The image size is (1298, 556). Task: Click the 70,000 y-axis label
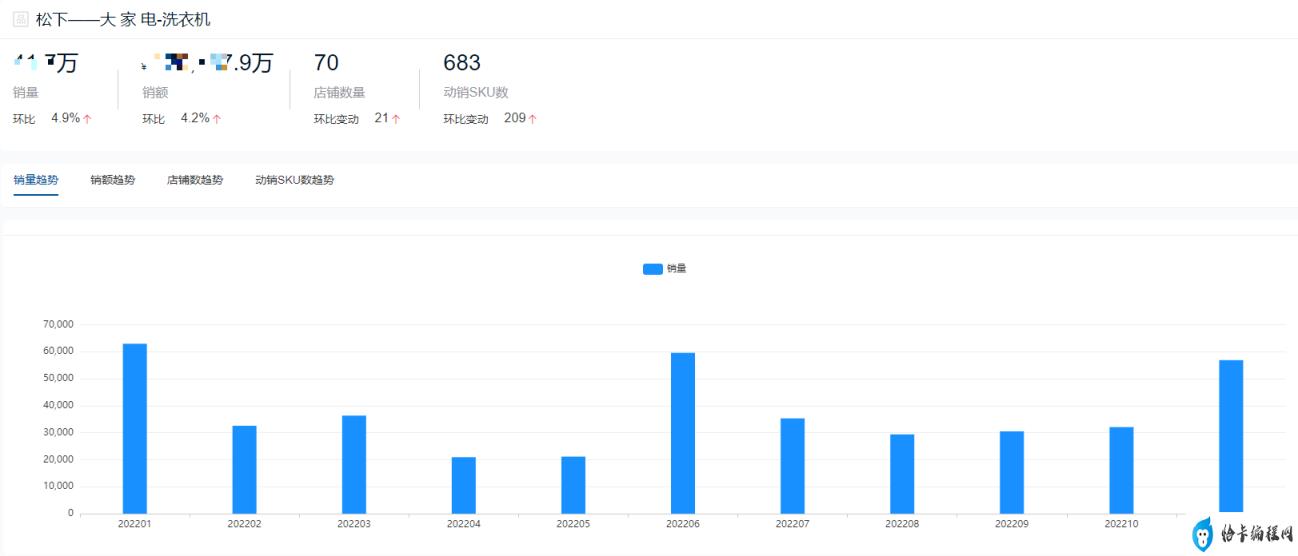57,325
